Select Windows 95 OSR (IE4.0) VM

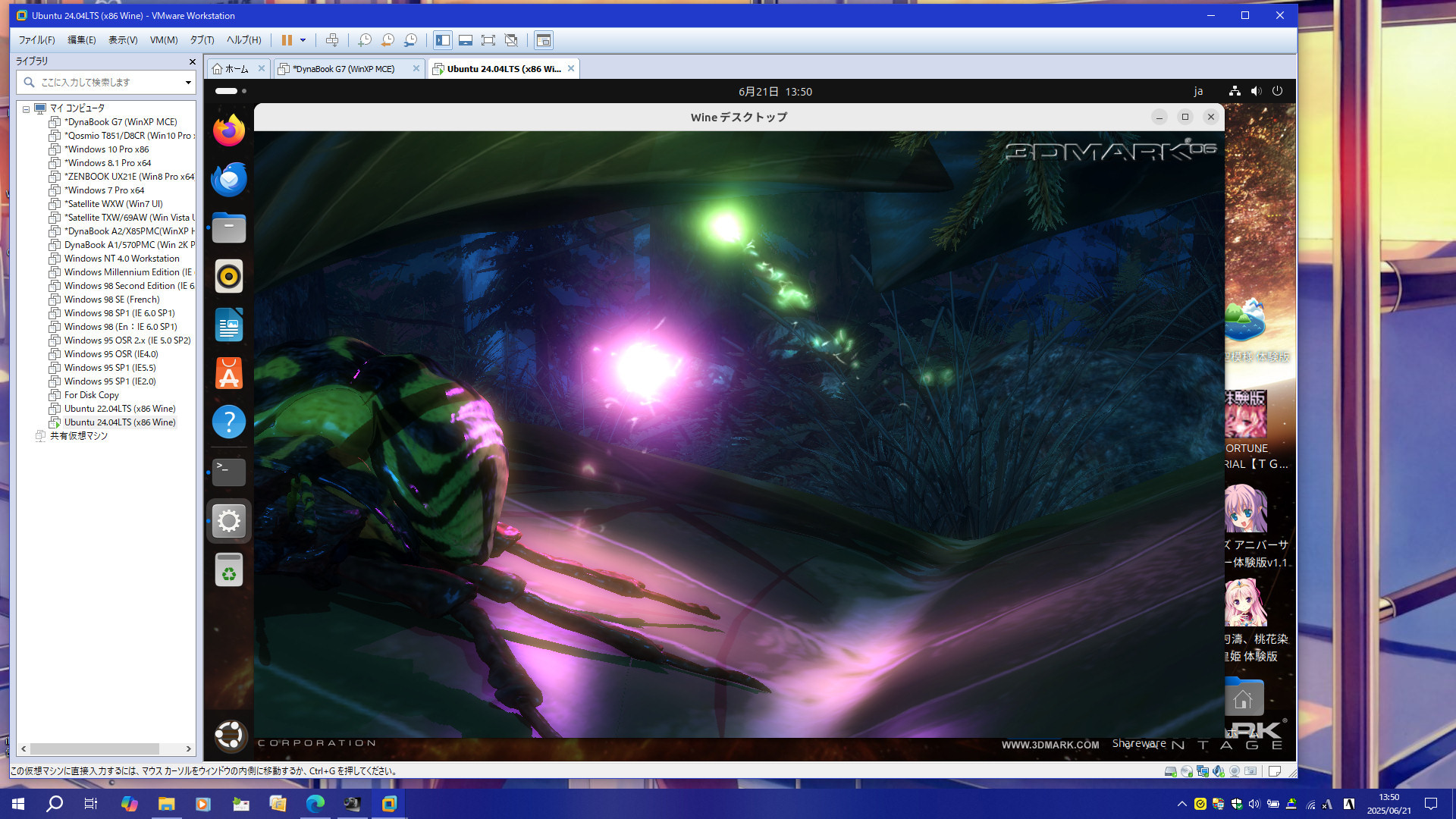point(111,354)
